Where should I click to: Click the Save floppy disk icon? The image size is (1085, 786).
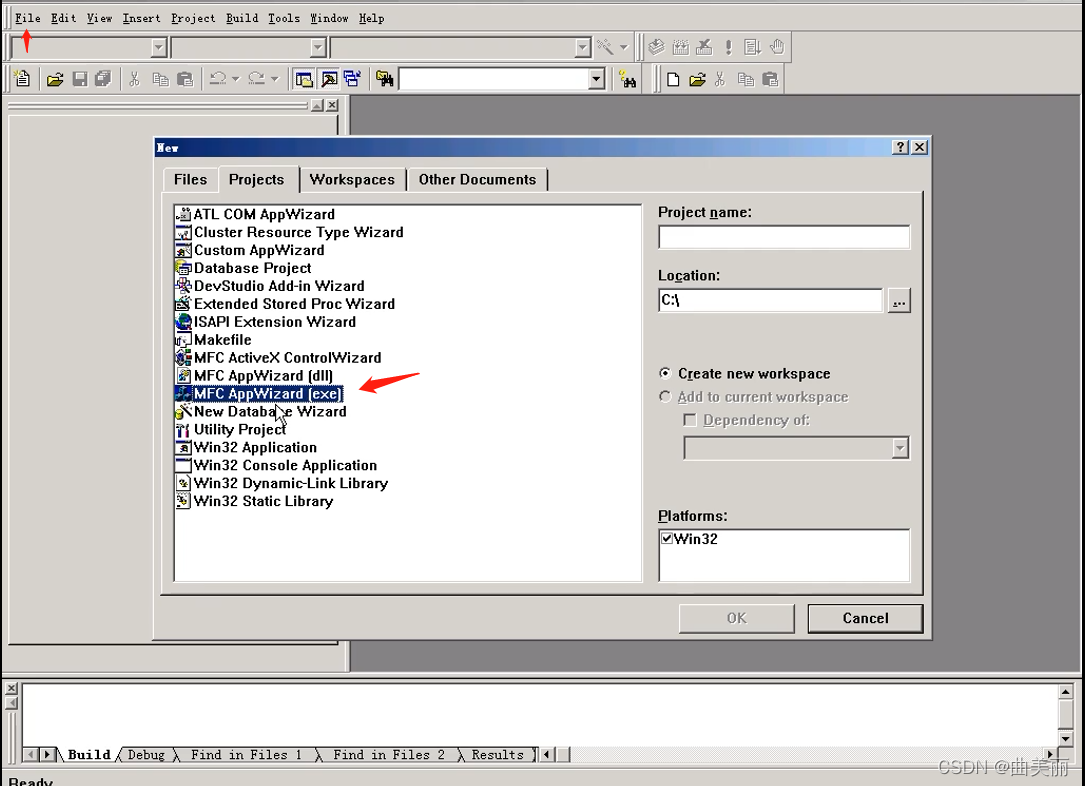click(80, 80)
